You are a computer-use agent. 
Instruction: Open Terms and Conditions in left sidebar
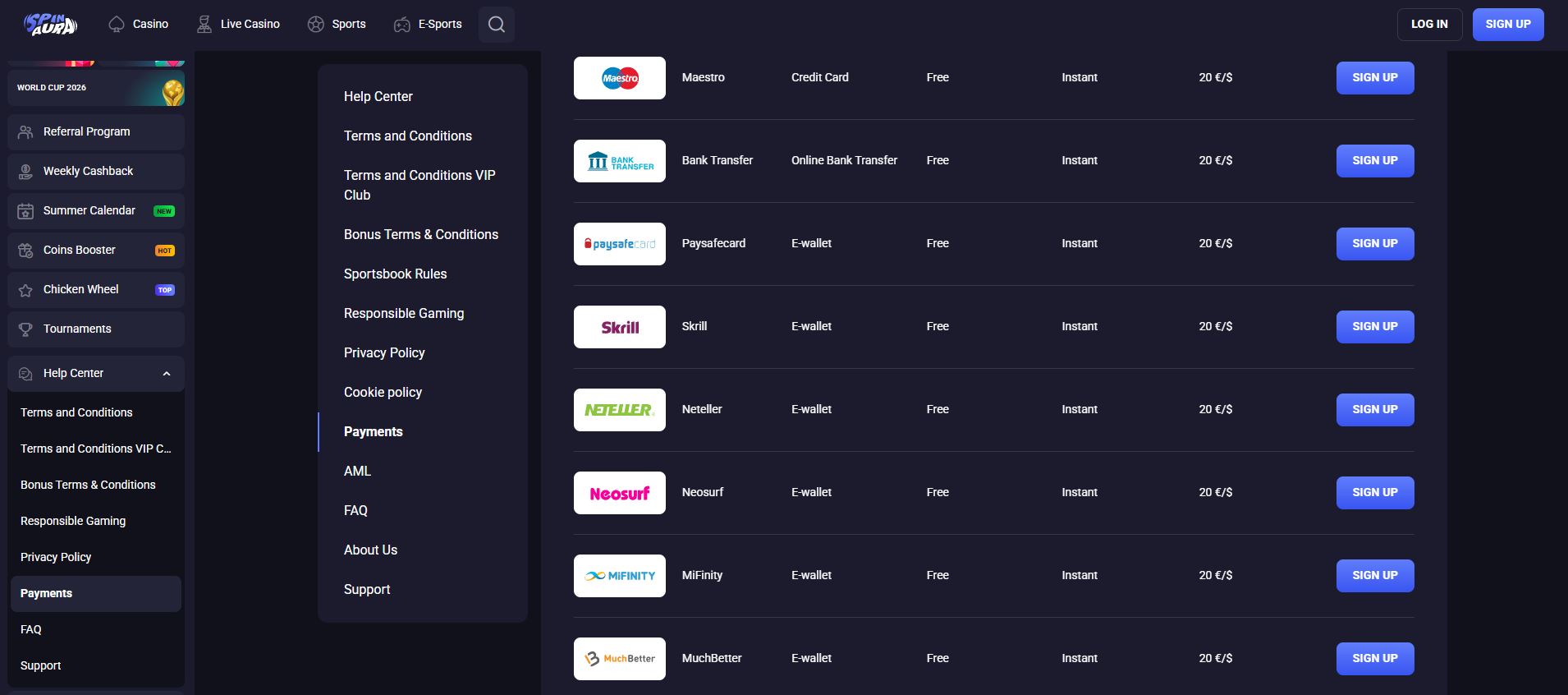76,412
